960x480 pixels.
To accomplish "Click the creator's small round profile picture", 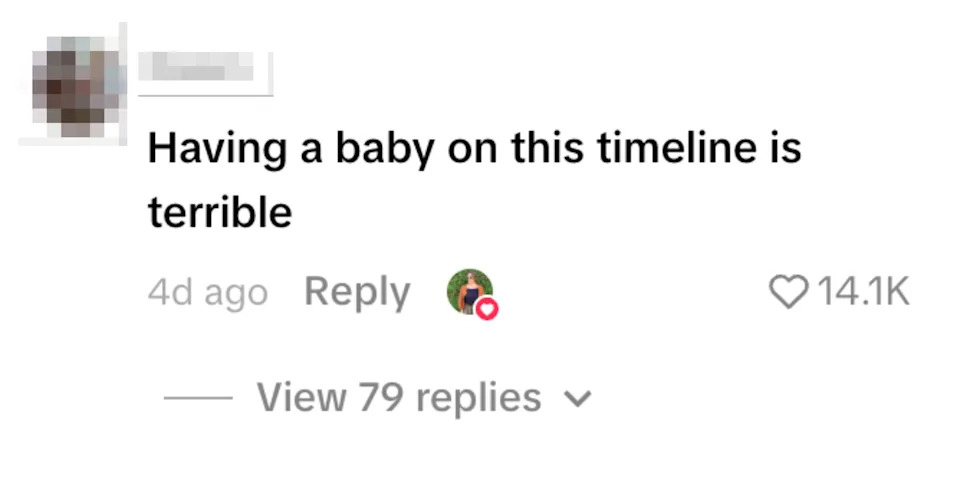I will (x=469, y=291).
